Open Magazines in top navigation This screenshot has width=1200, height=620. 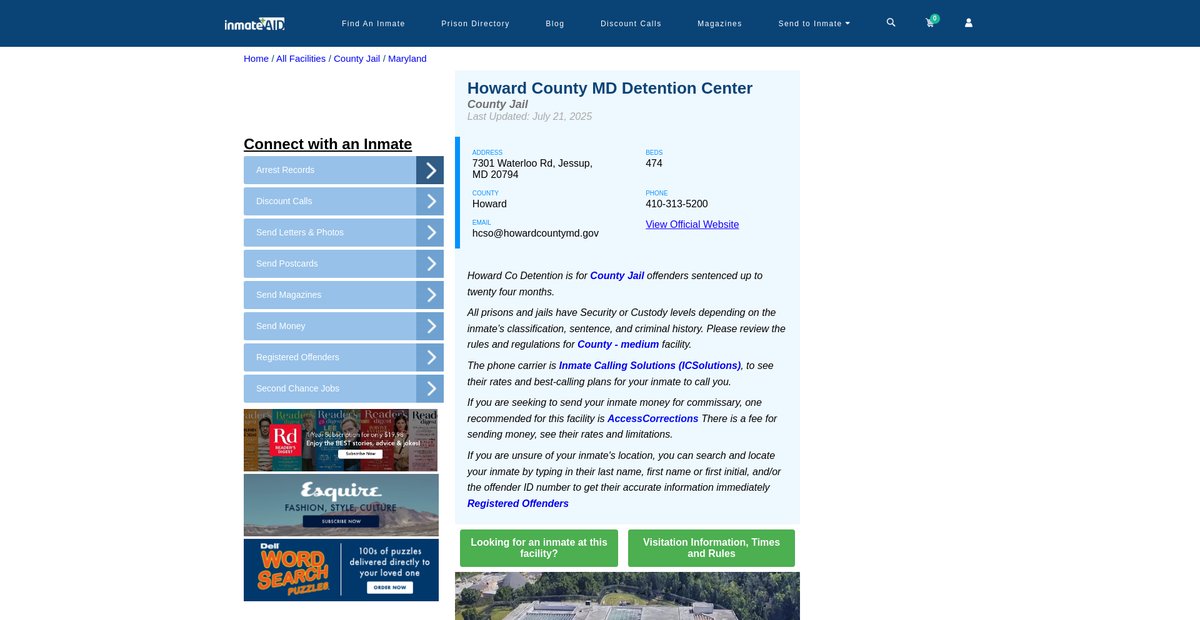tap(720, 23)
